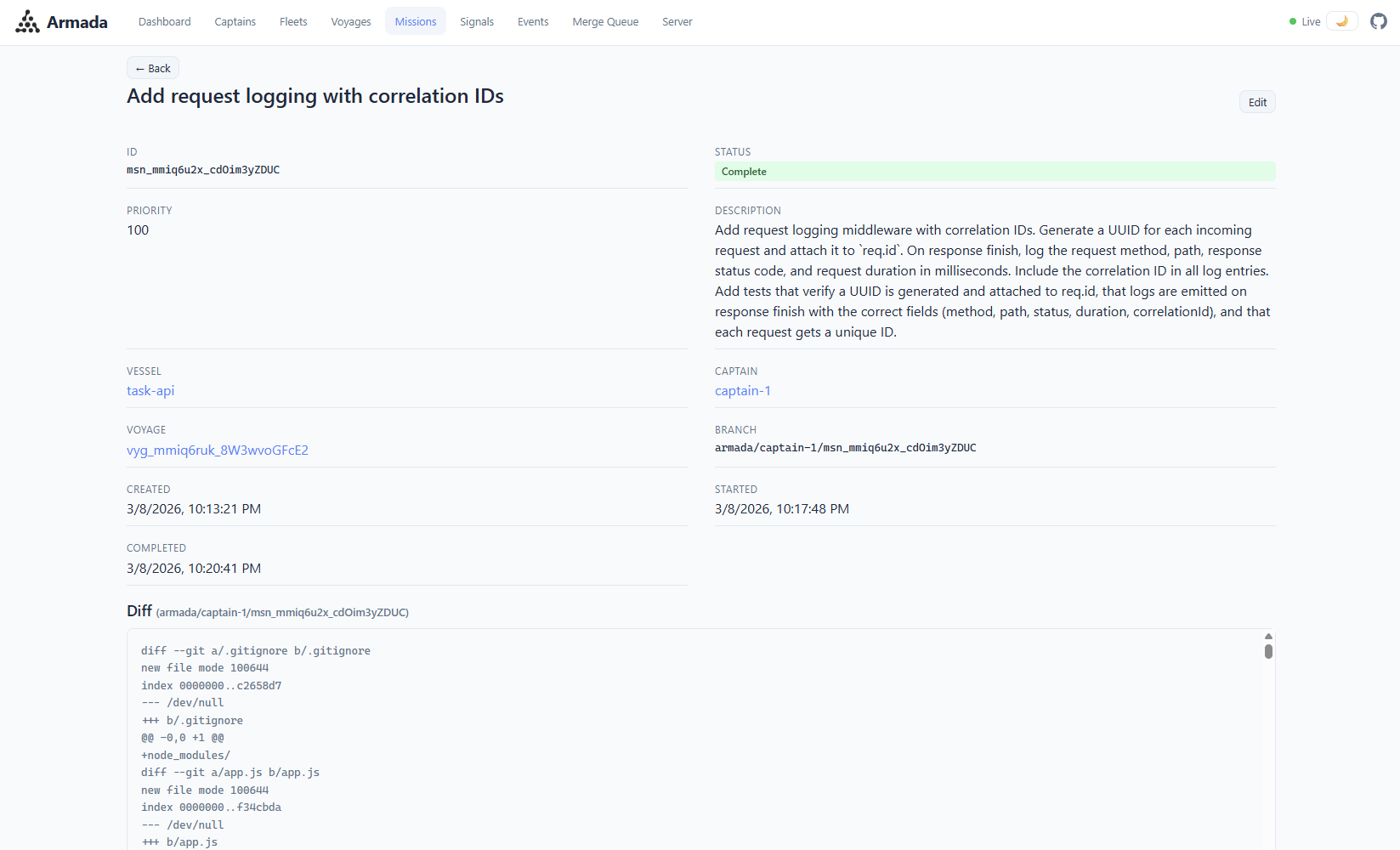Go back using the Back button

[153, 68]
